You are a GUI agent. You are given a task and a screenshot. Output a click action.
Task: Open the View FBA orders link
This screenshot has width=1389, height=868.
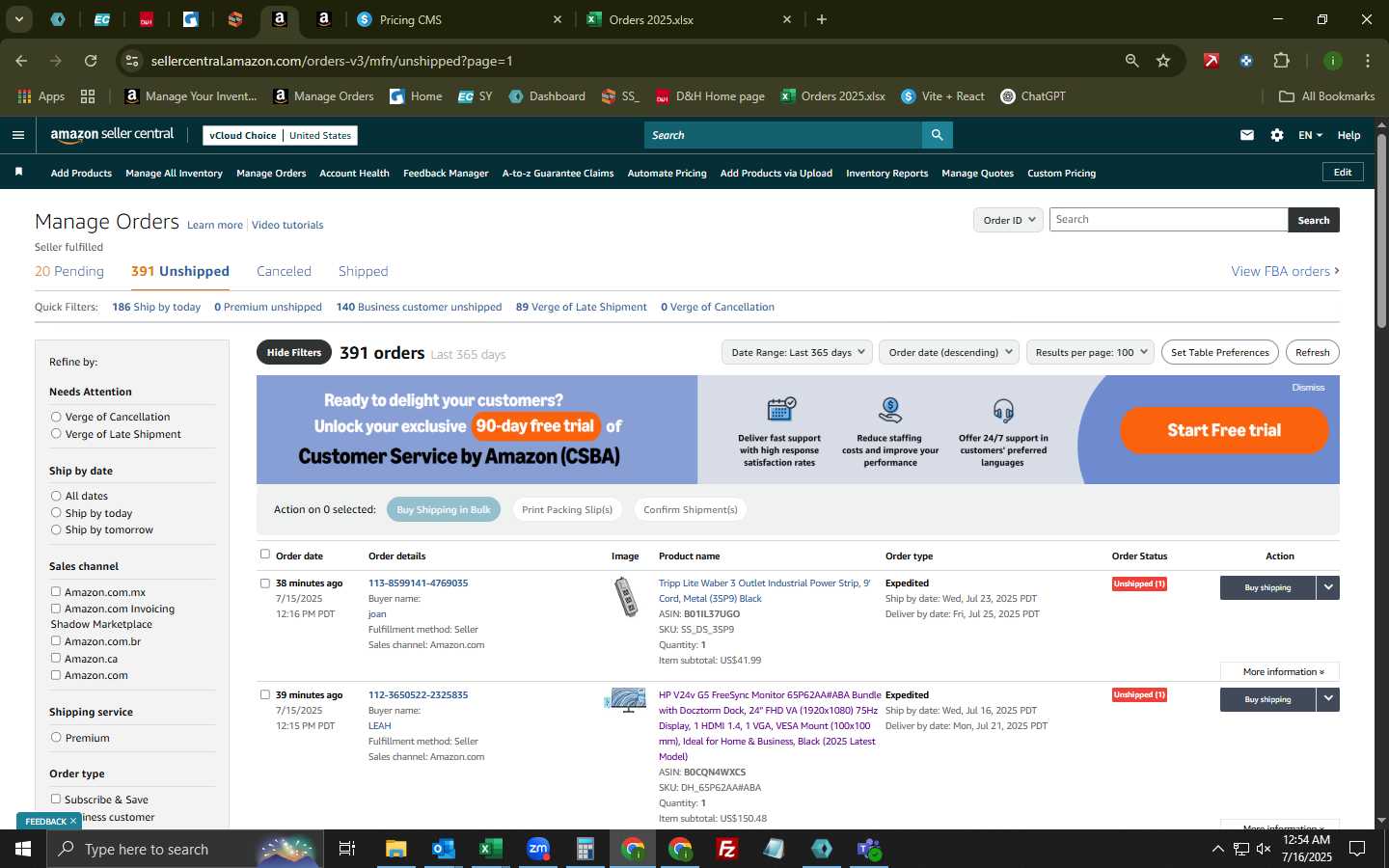point(1285,271)
